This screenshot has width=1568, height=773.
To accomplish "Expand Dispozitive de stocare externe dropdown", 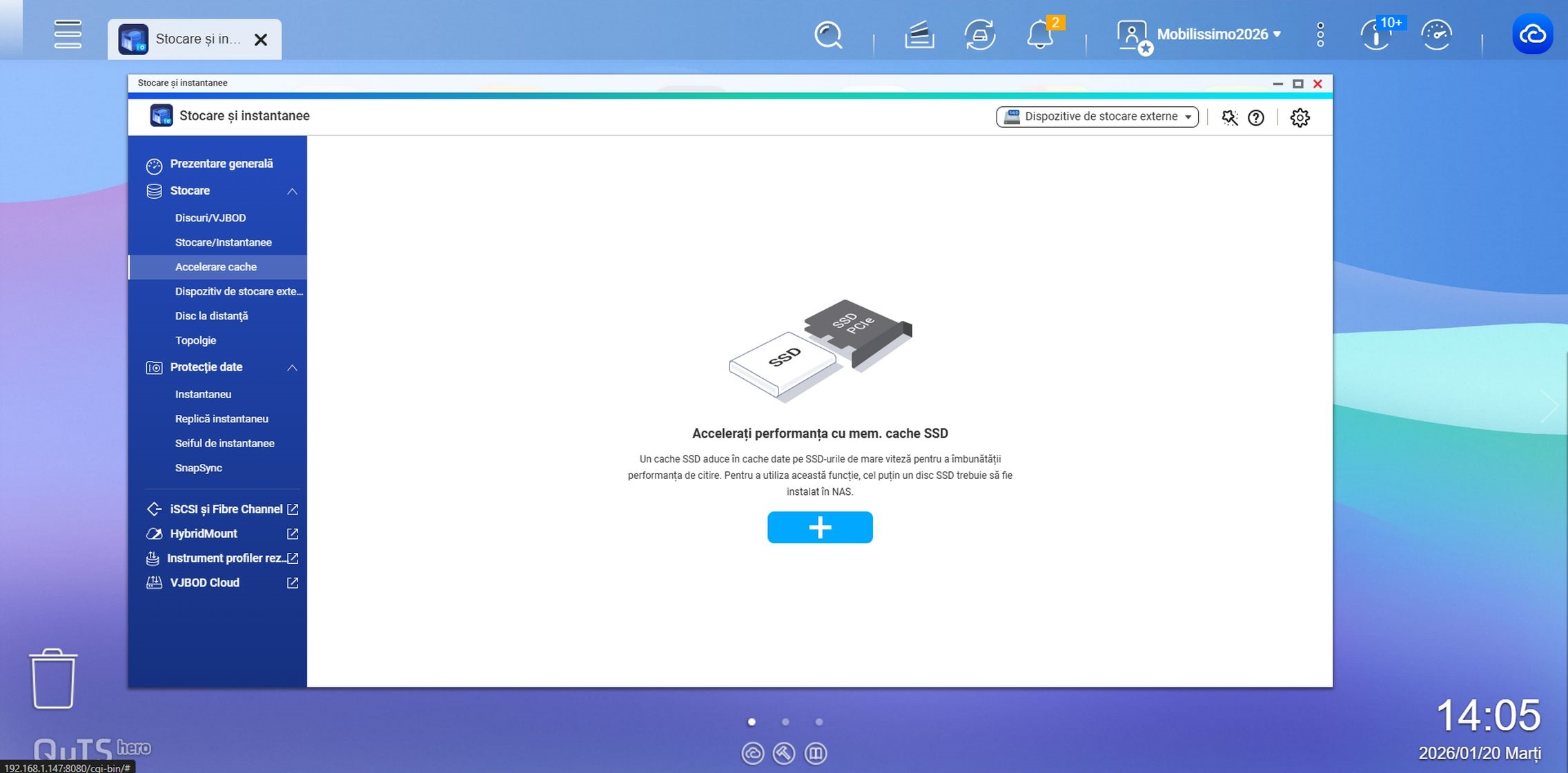I will 1097,117.
